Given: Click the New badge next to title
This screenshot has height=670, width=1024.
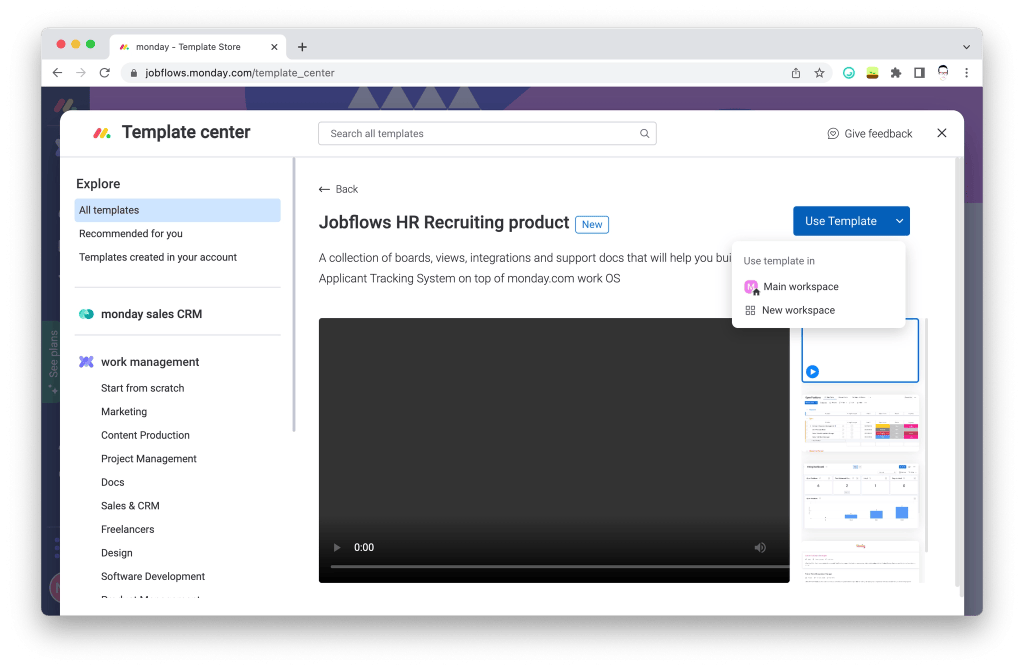Looking at the screenshot, I should click(x=592, y=224).
